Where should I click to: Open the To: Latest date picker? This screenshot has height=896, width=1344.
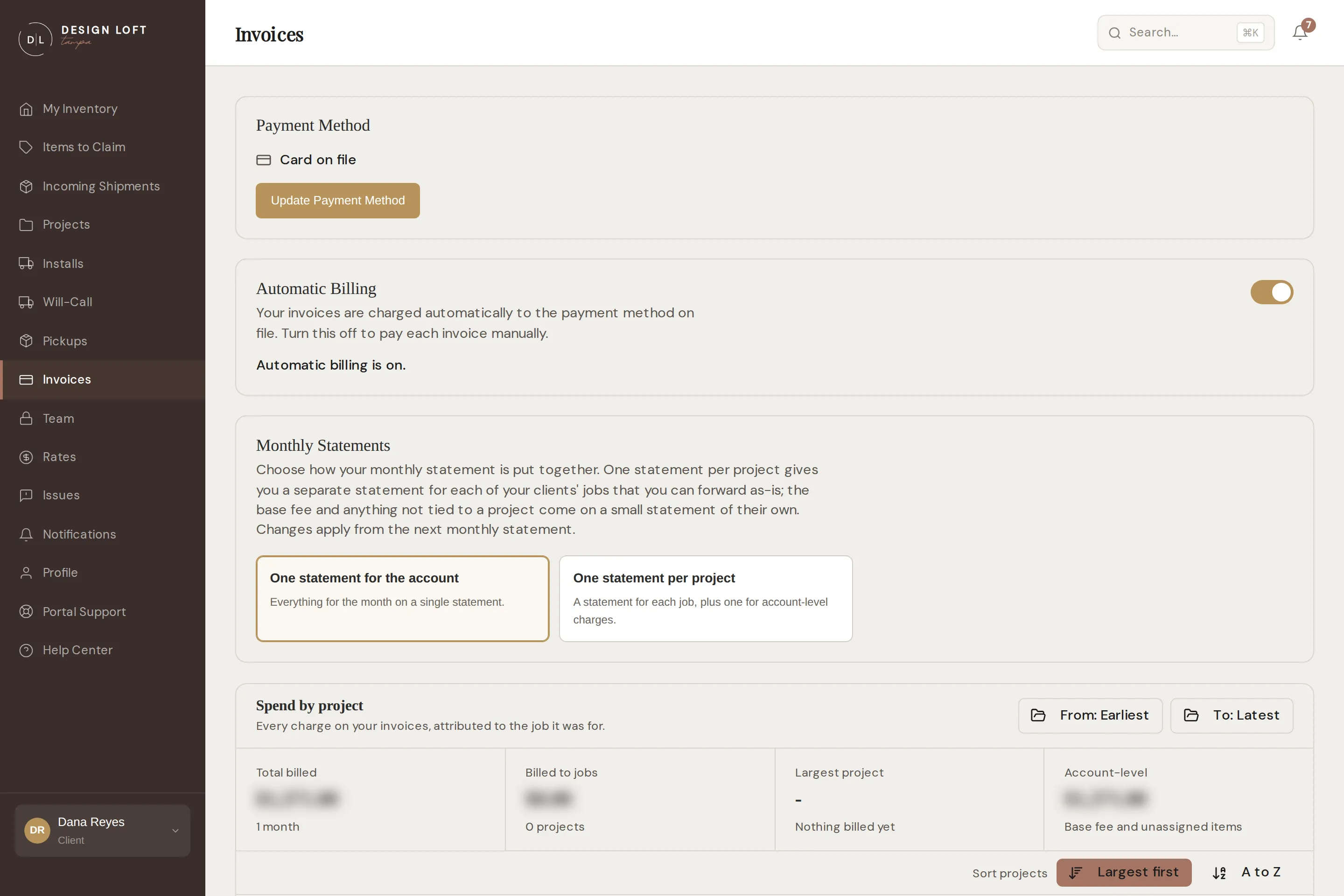click(1232, 715)
